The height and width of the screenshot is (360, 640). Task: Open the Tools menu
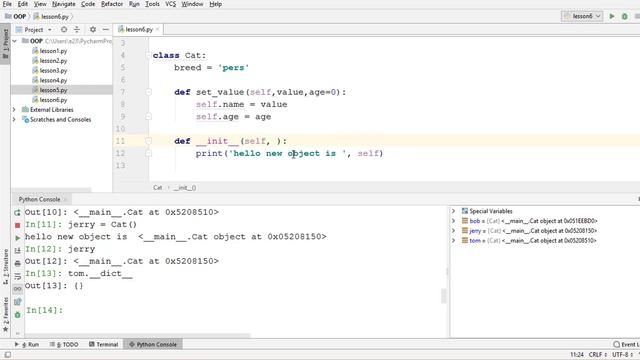(x=152, y=4)
